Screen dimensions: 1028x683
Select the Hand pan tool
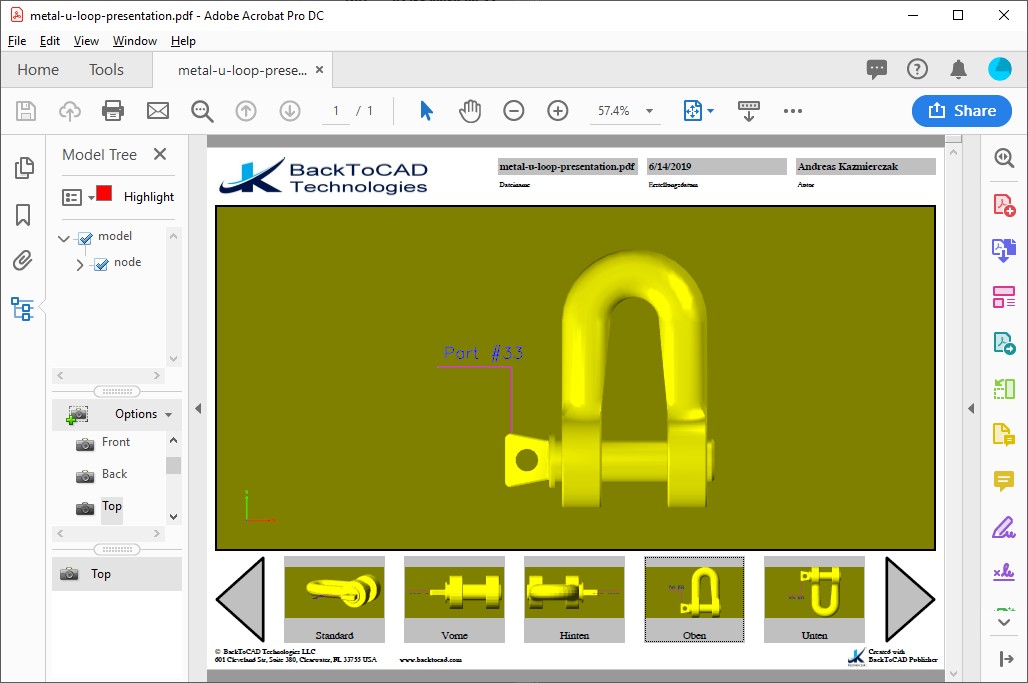[x=470, y=111]
